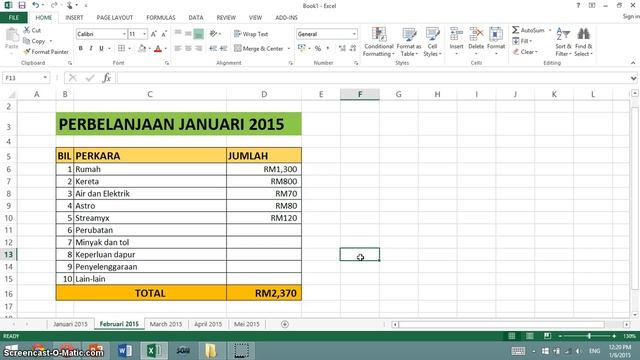Click the Insert Function fx icon

pos(107,78)
